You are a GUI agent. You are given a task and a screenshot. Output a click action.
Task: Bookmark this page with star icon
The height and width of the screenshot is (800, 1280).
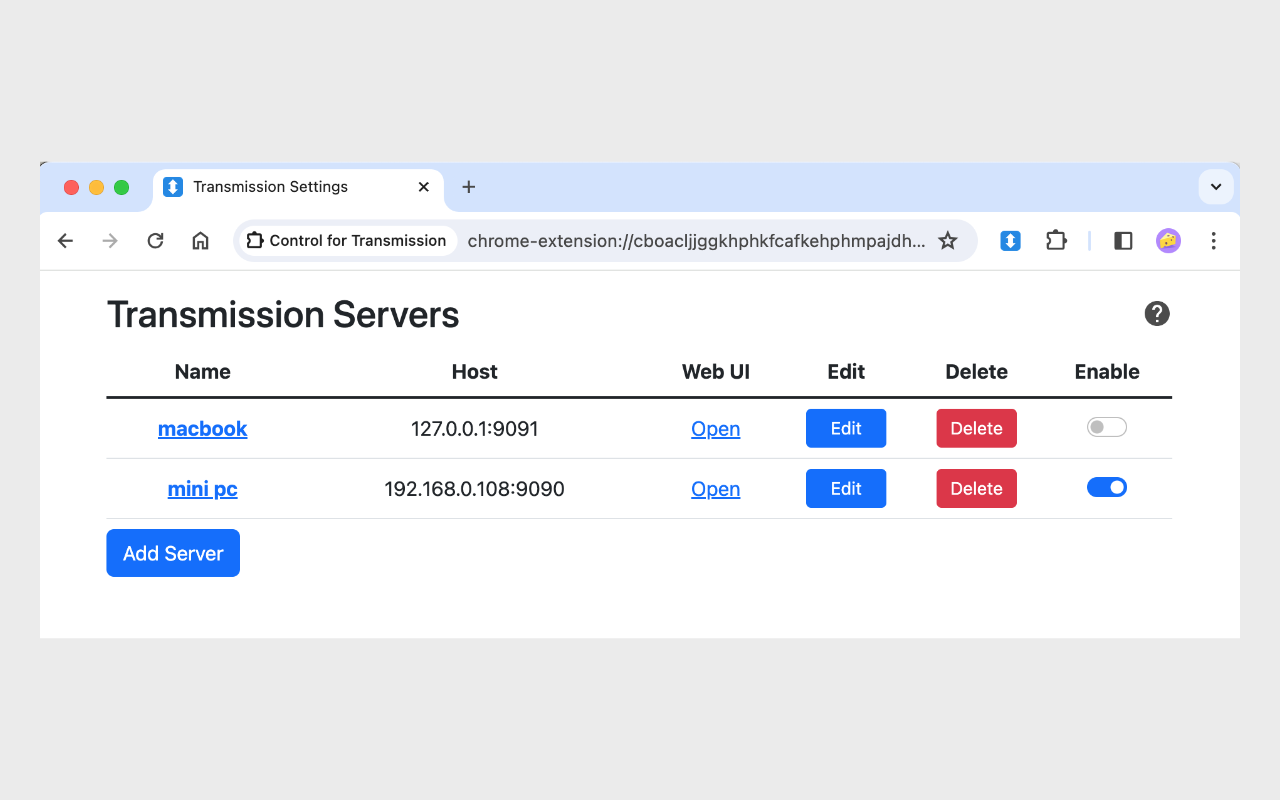tap(948, 241)
